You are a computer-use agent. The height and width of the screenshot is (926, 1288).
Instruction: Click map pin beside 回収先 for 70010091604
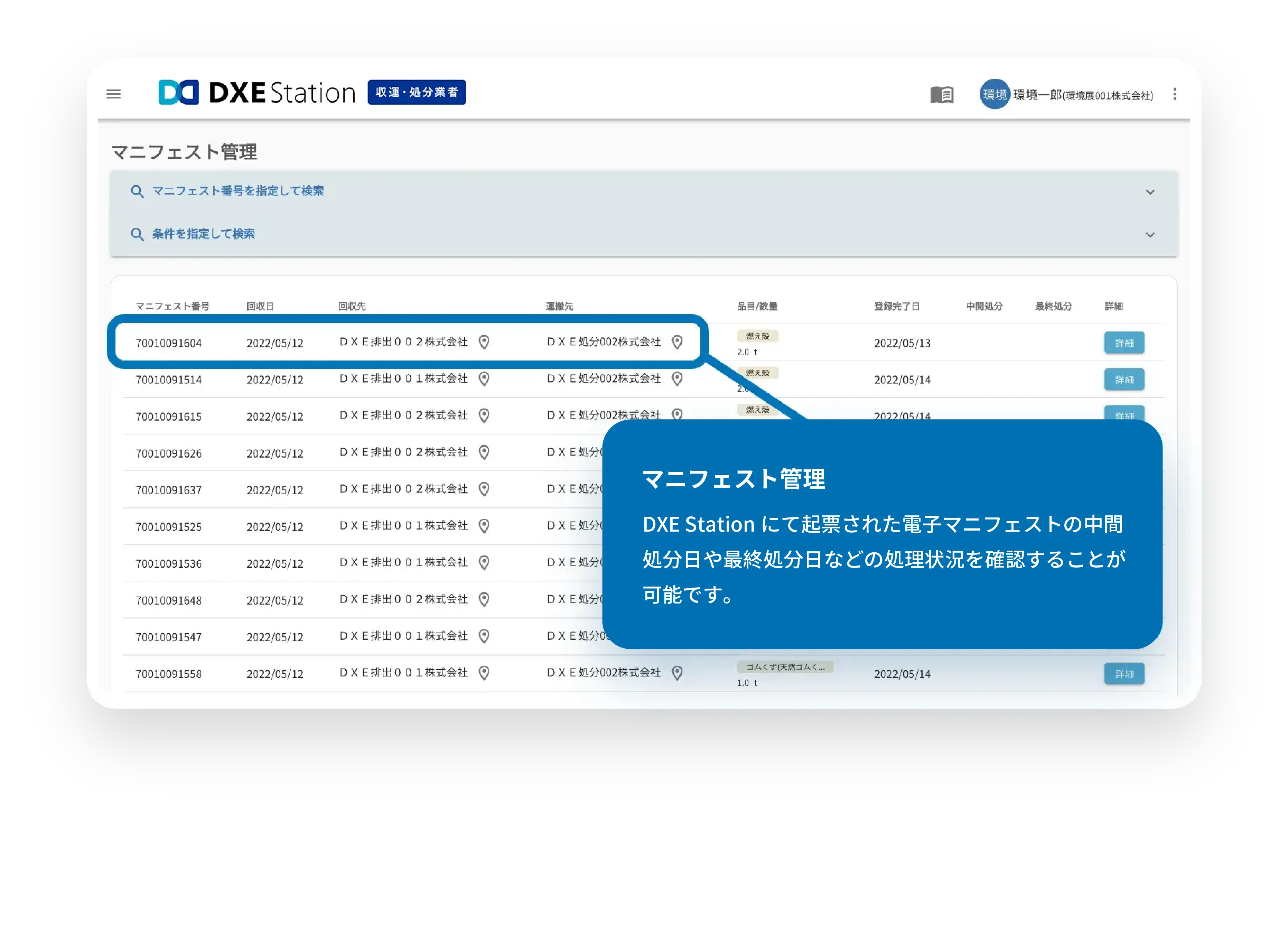coord(484,342)
